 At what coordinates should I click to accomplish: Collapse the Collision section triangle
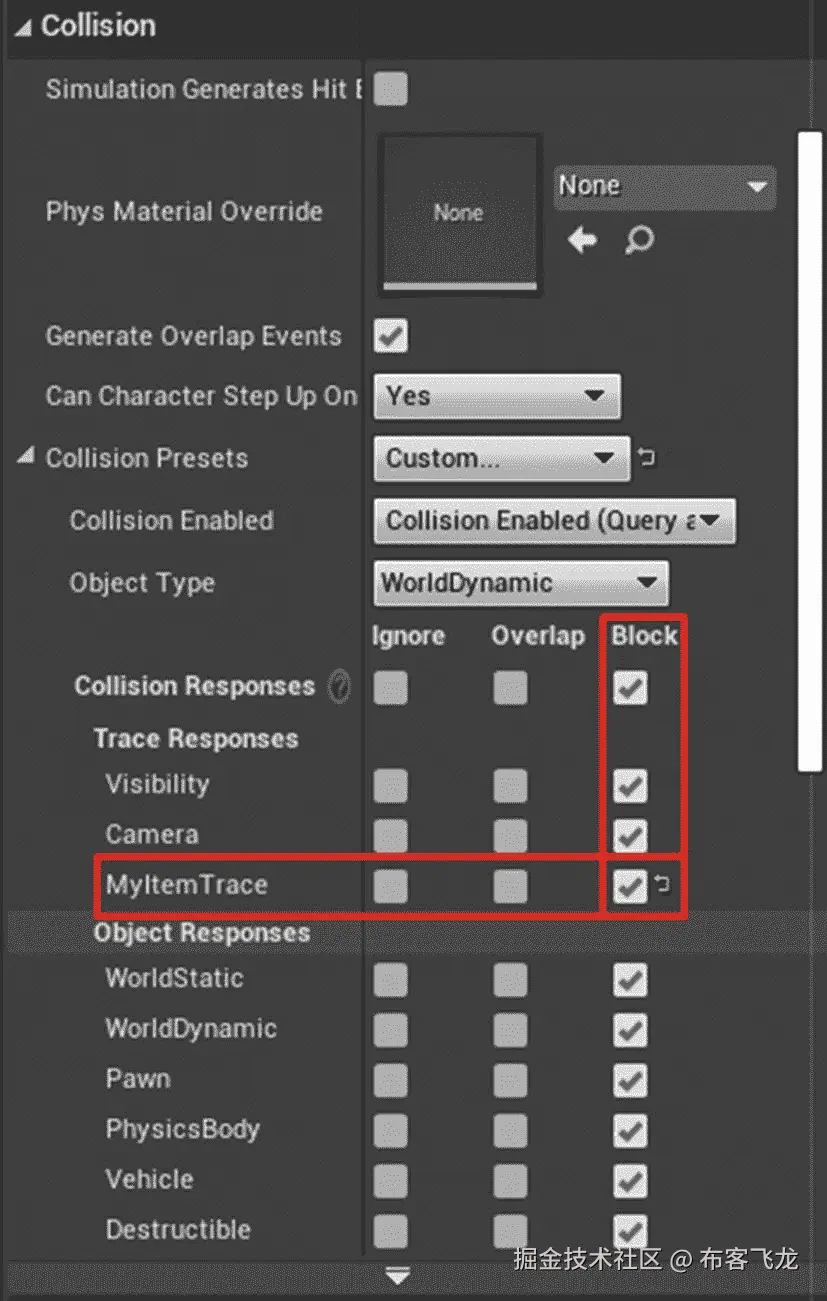[x=22, y=26]
